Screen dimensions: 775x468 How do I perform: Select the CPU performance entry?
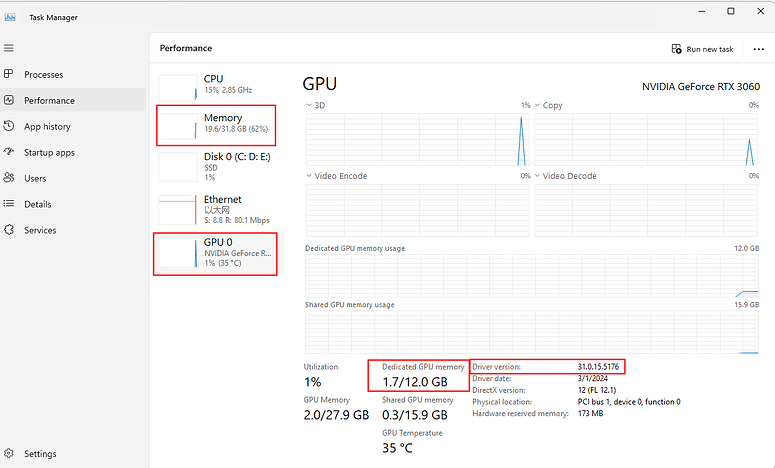215,85
